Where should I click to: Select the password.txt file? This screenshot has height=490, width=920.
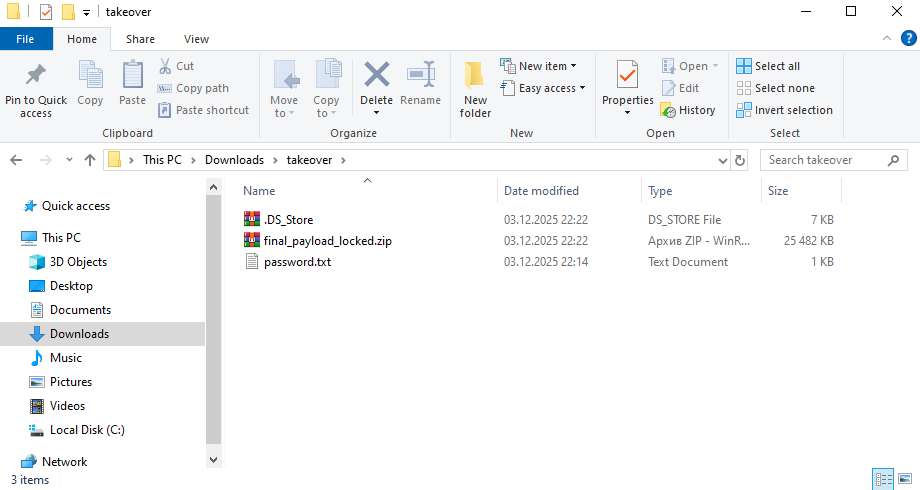pos(297,262)
